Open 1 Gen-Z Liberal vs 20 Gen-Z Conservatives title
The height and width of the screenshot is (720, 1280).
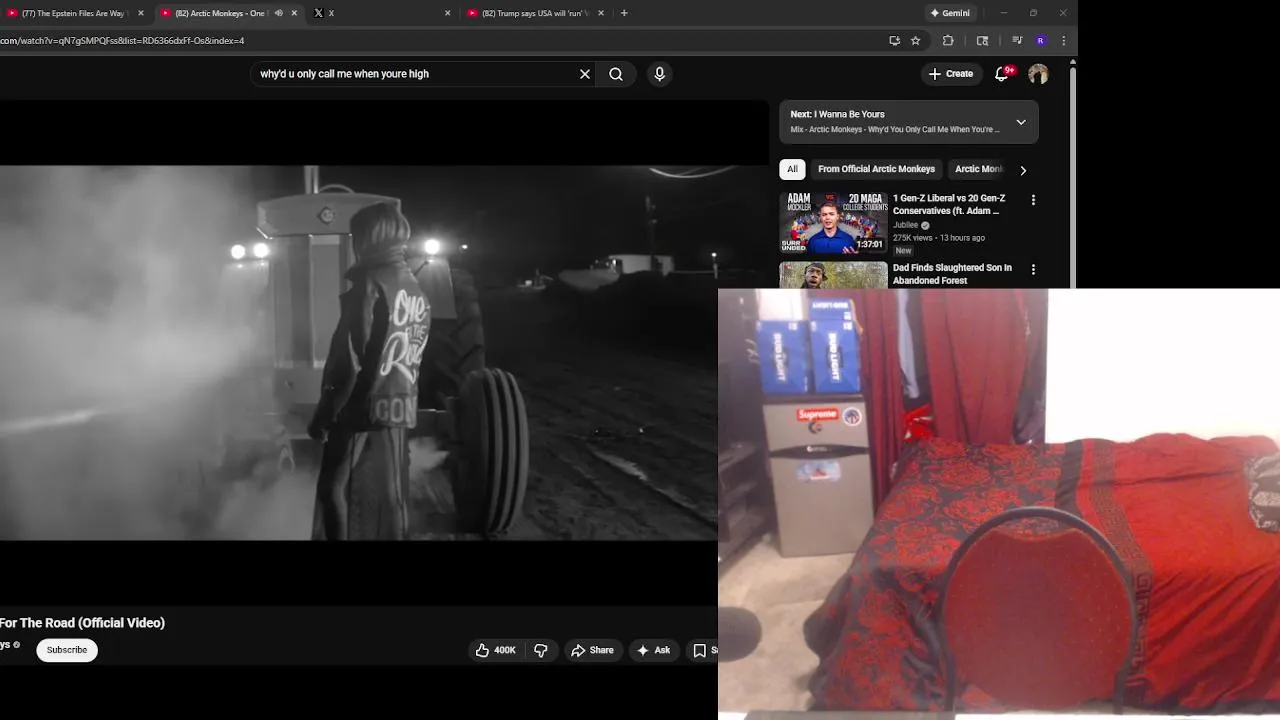(949, 205)
